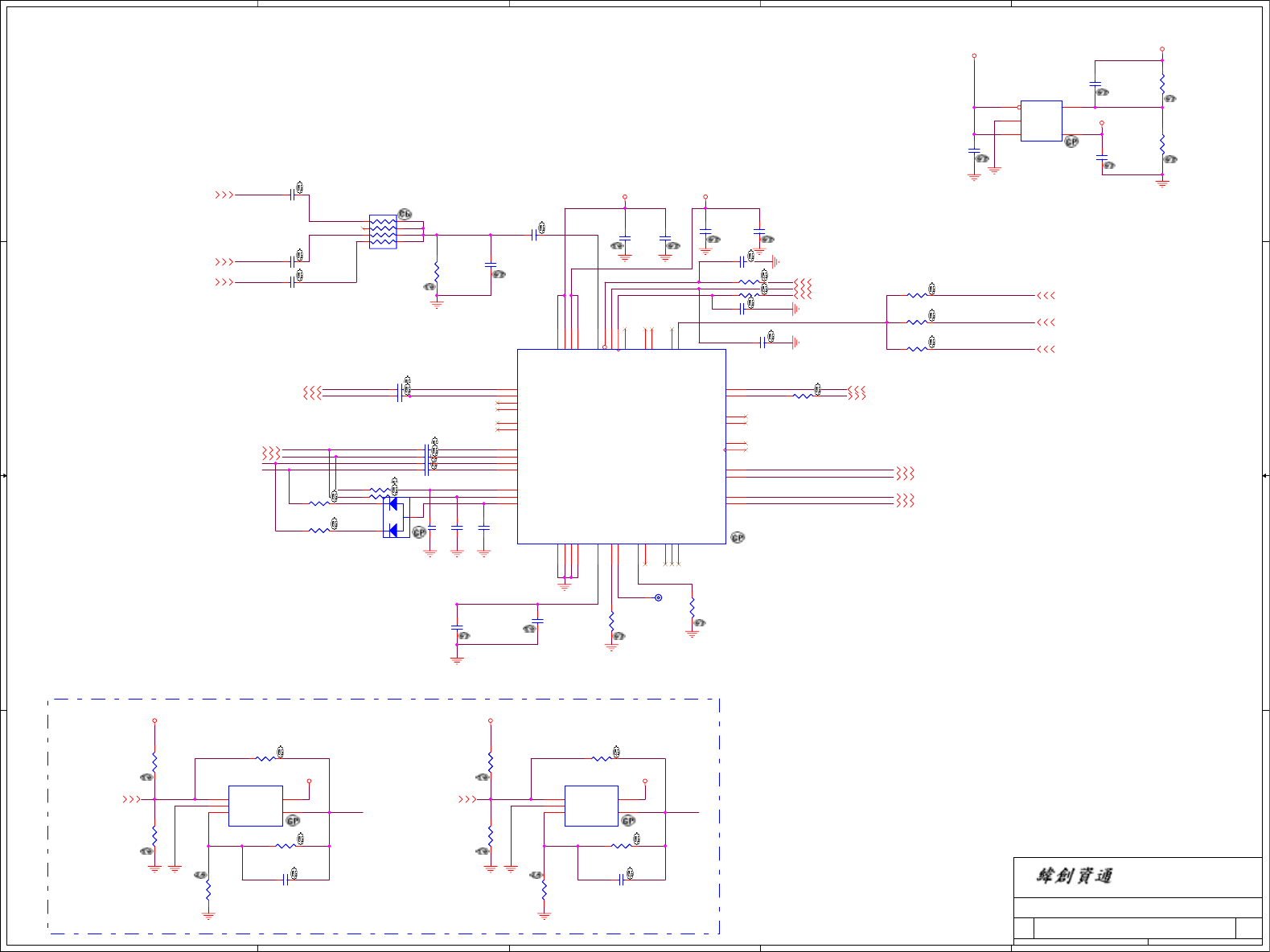
Task: Click the CP marker beside the diode package
Action: [419, 532]
